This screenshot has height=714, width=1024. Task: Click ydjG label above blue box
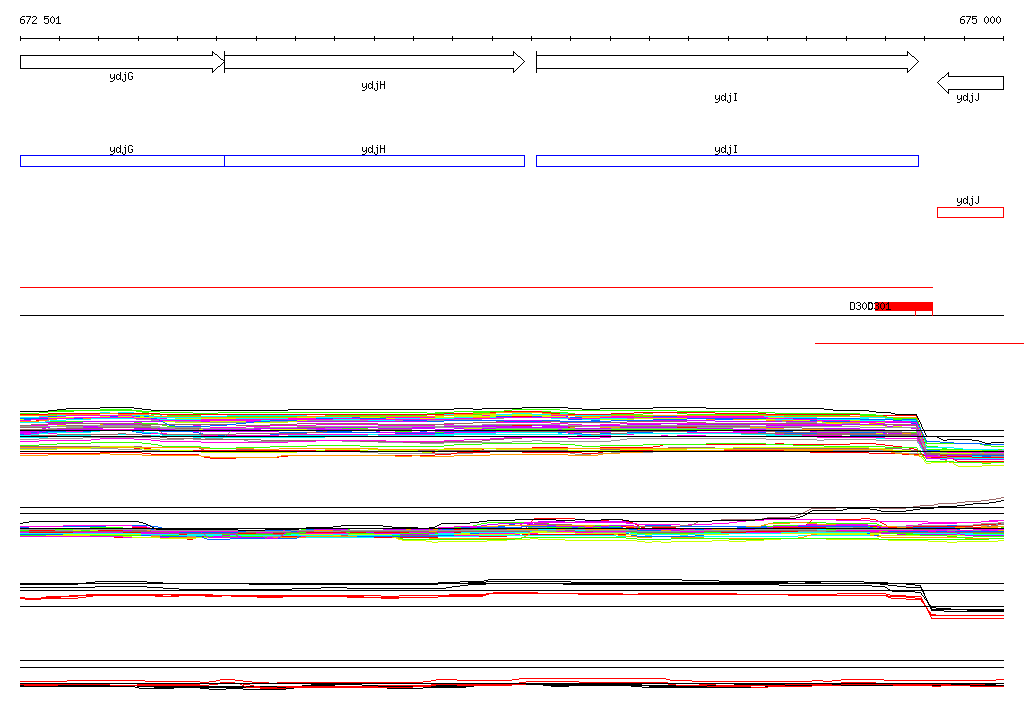(121, 150)
